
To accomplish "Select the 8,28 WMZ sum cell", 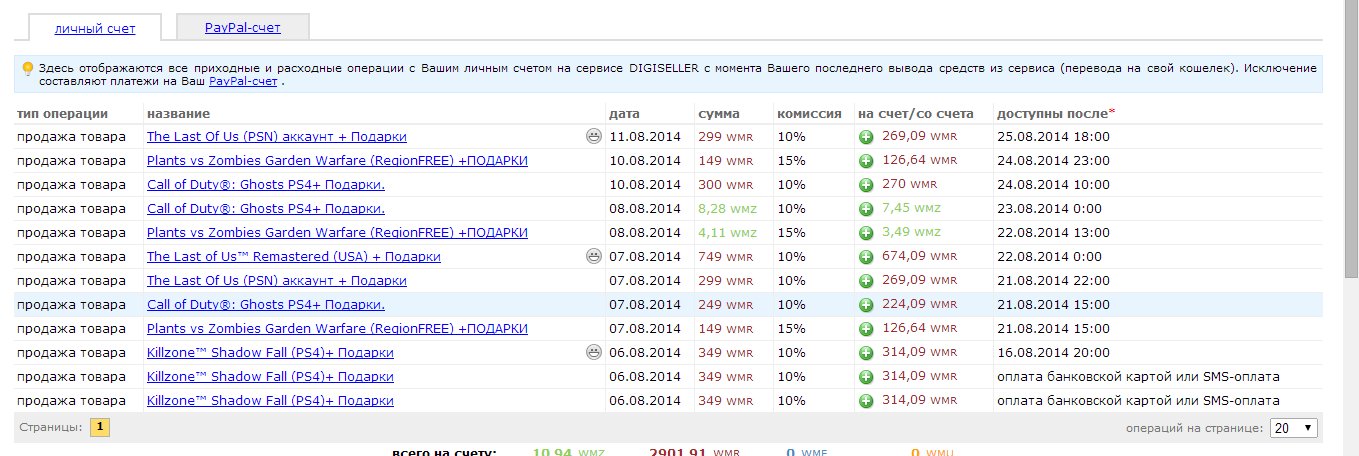I will (x=726, y=209).
